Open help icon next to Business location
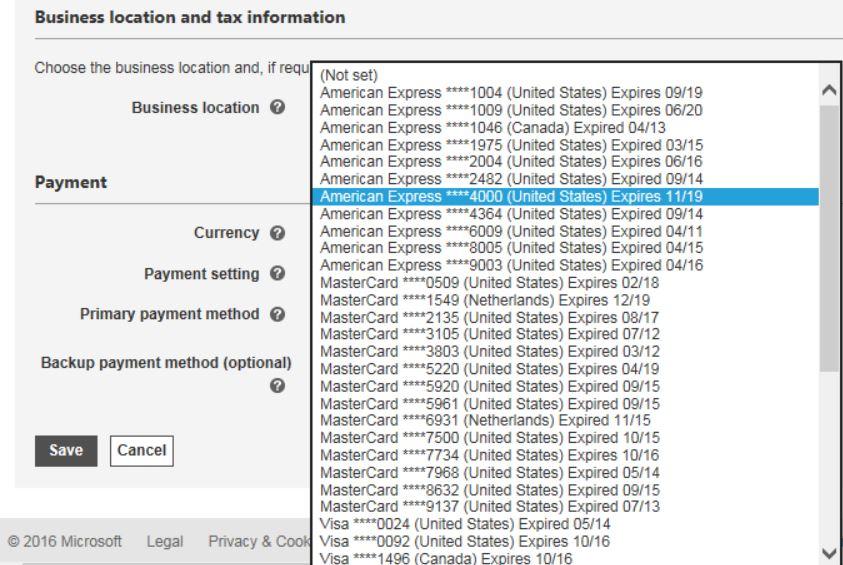Viewport: 843px width, 565px height. (277, 107)
